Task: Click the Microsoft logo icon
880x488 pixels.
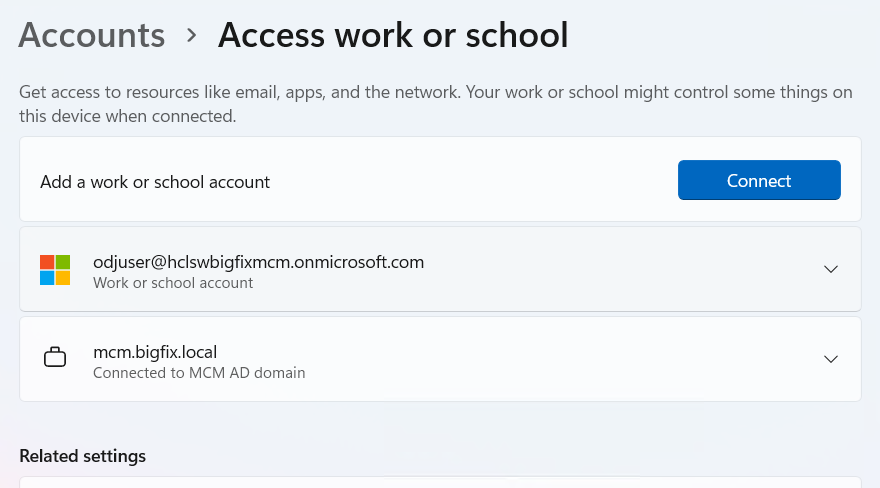Action: pyautogui.click(x=55, y=270)
